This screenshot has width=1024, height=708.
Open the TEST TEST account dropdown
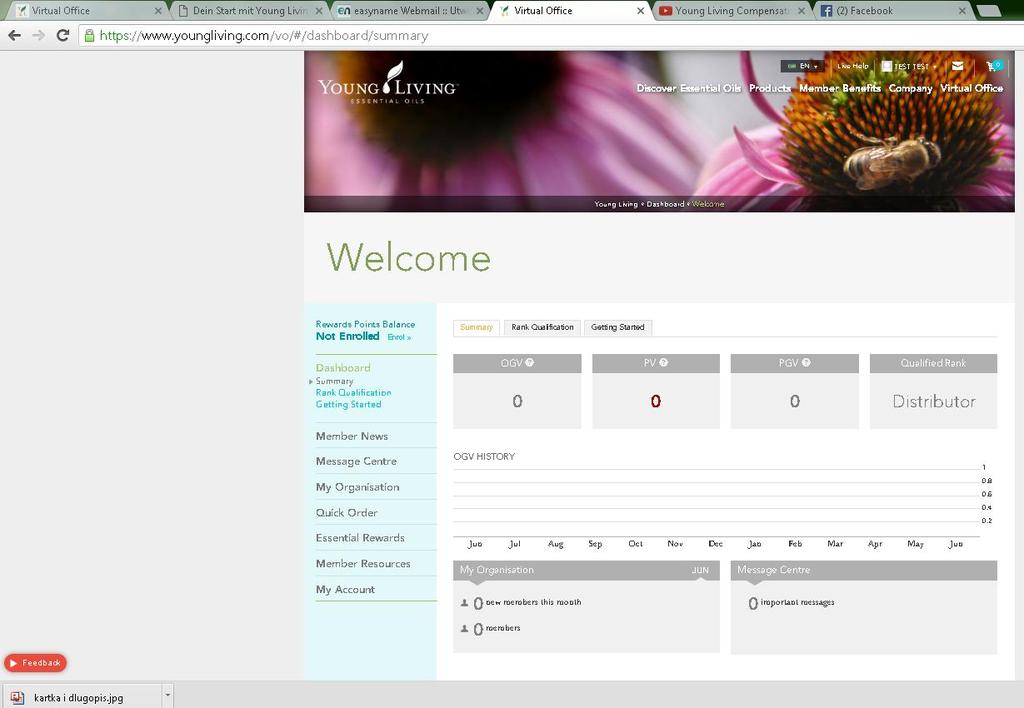(909, 66)
